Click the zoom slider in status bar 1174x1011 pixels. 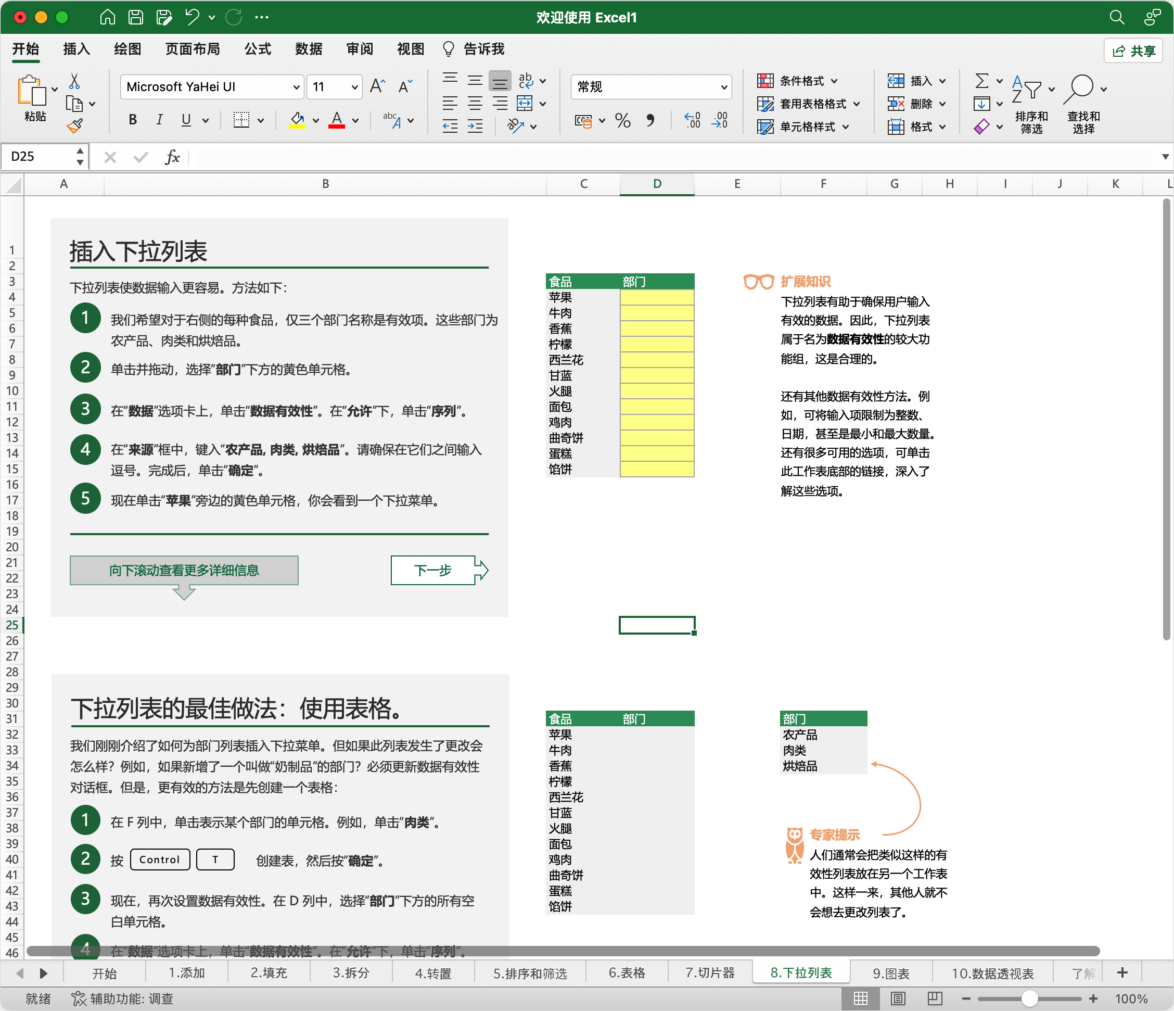point(1029,999)
